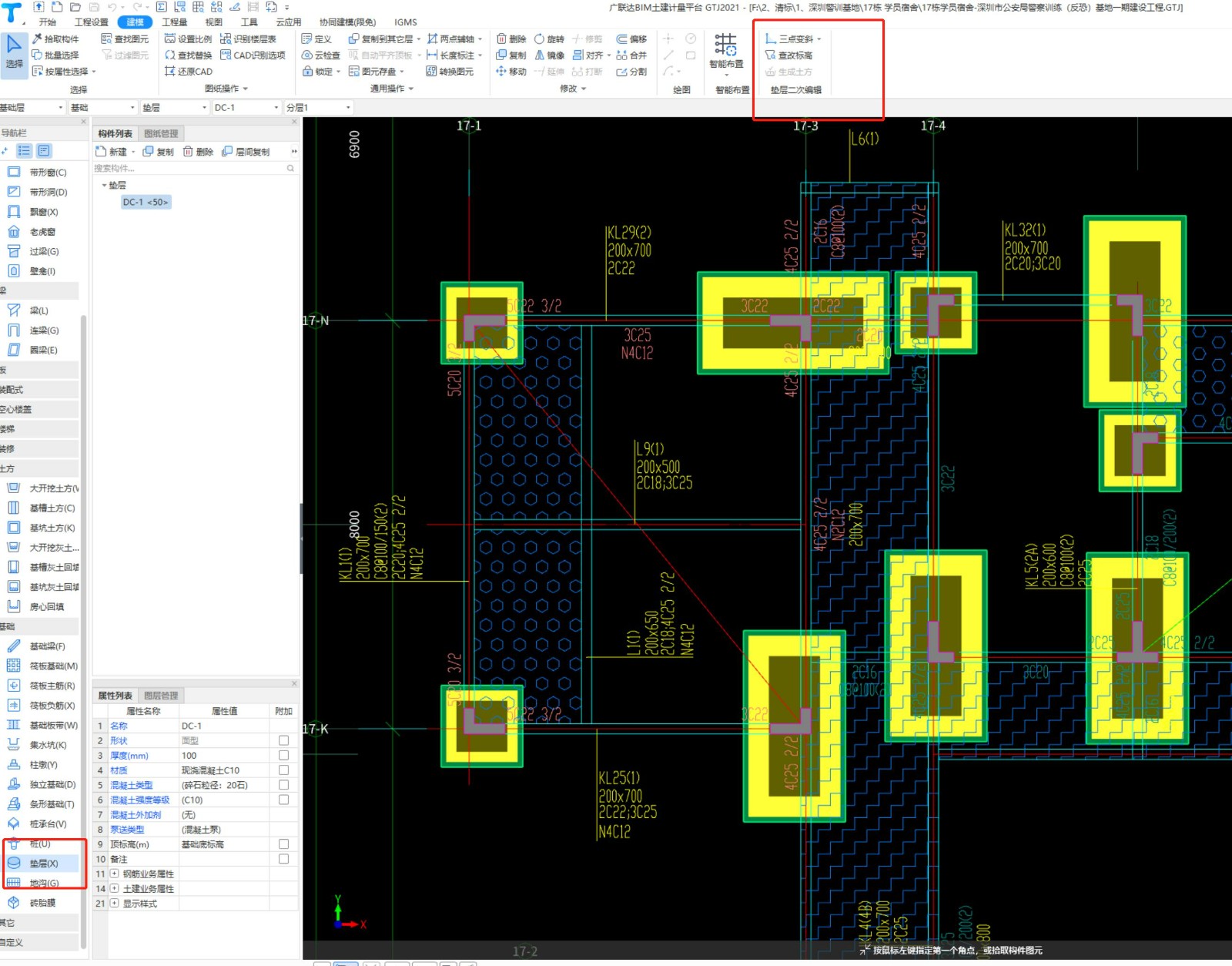Switch the navigation bar to list view

(24, 151)
